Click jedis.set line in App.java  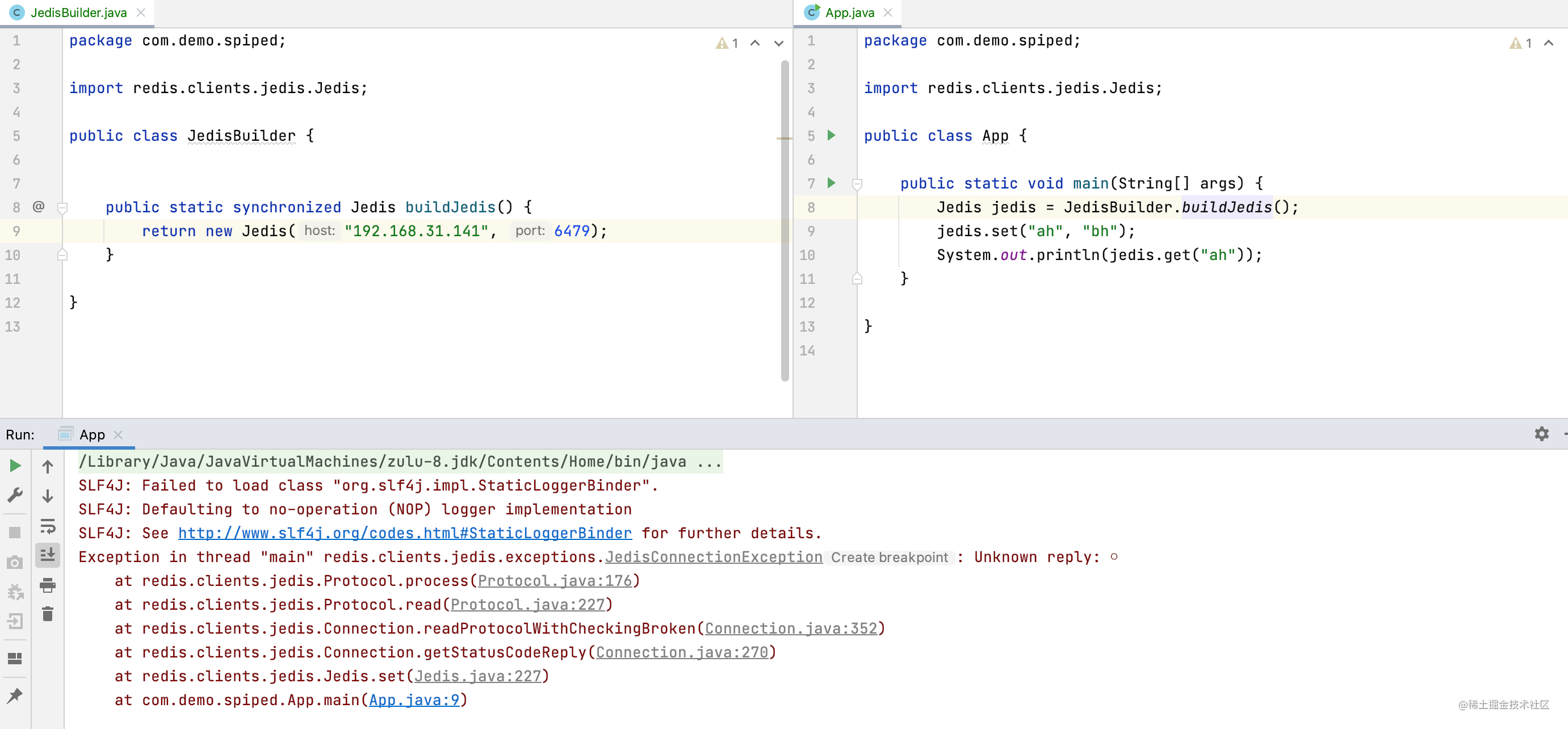1035,231
